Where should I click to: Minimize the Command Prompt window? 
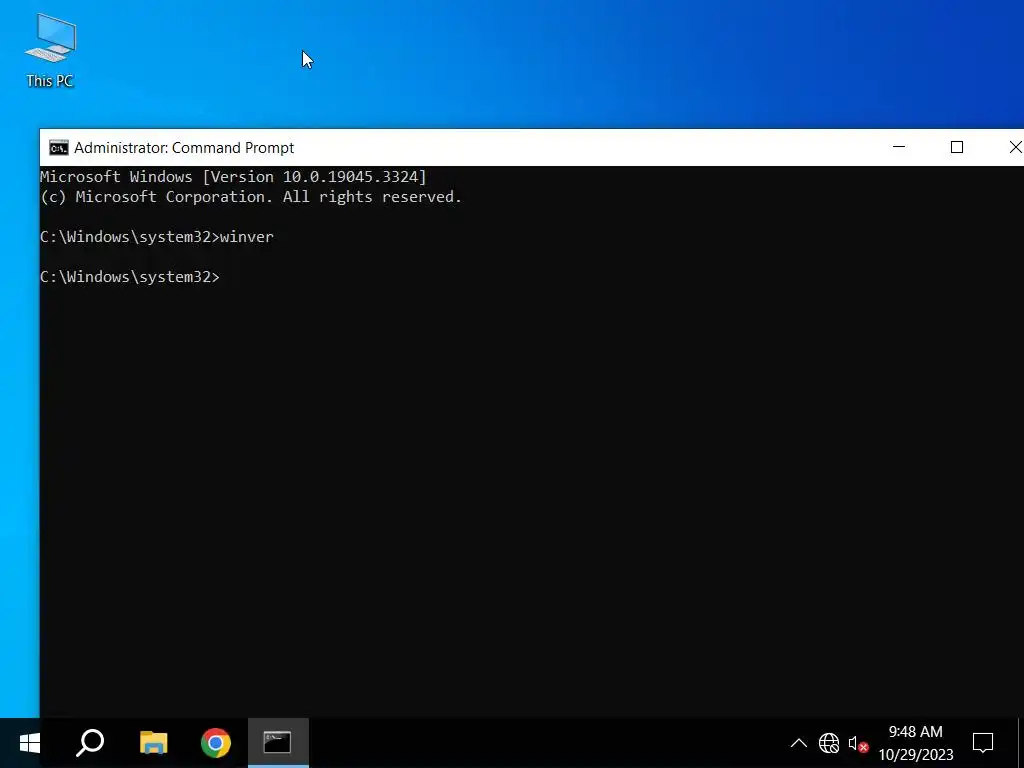[x=899, y=147]
